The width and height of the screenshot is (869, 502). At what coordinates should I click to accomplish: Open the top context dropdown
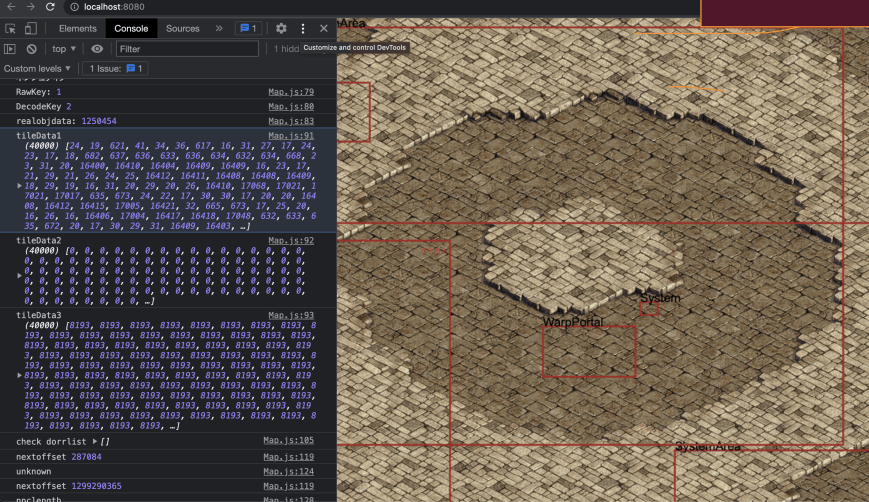tap(64, 49)
